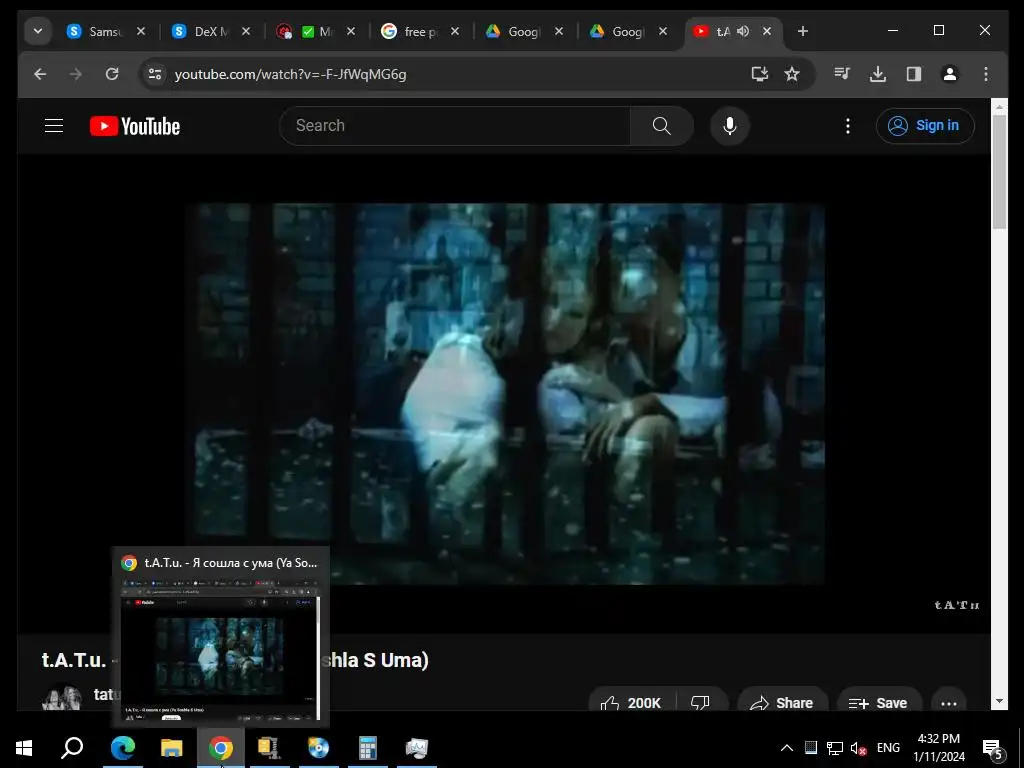This screenshot has height=768, width=1024.
Task: Open the notification center icon
Action: point(993,748)
